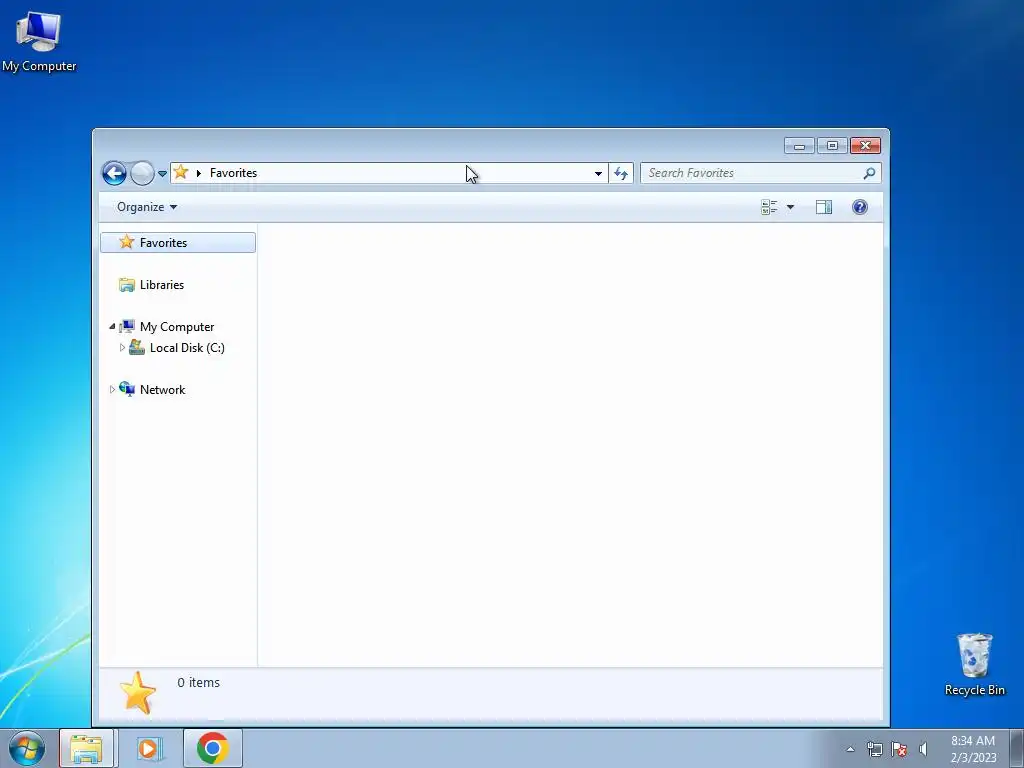The width and height of the screenshot is (1024, 768).
Task: Minimize the Explorer window
Action: (799, 146)
